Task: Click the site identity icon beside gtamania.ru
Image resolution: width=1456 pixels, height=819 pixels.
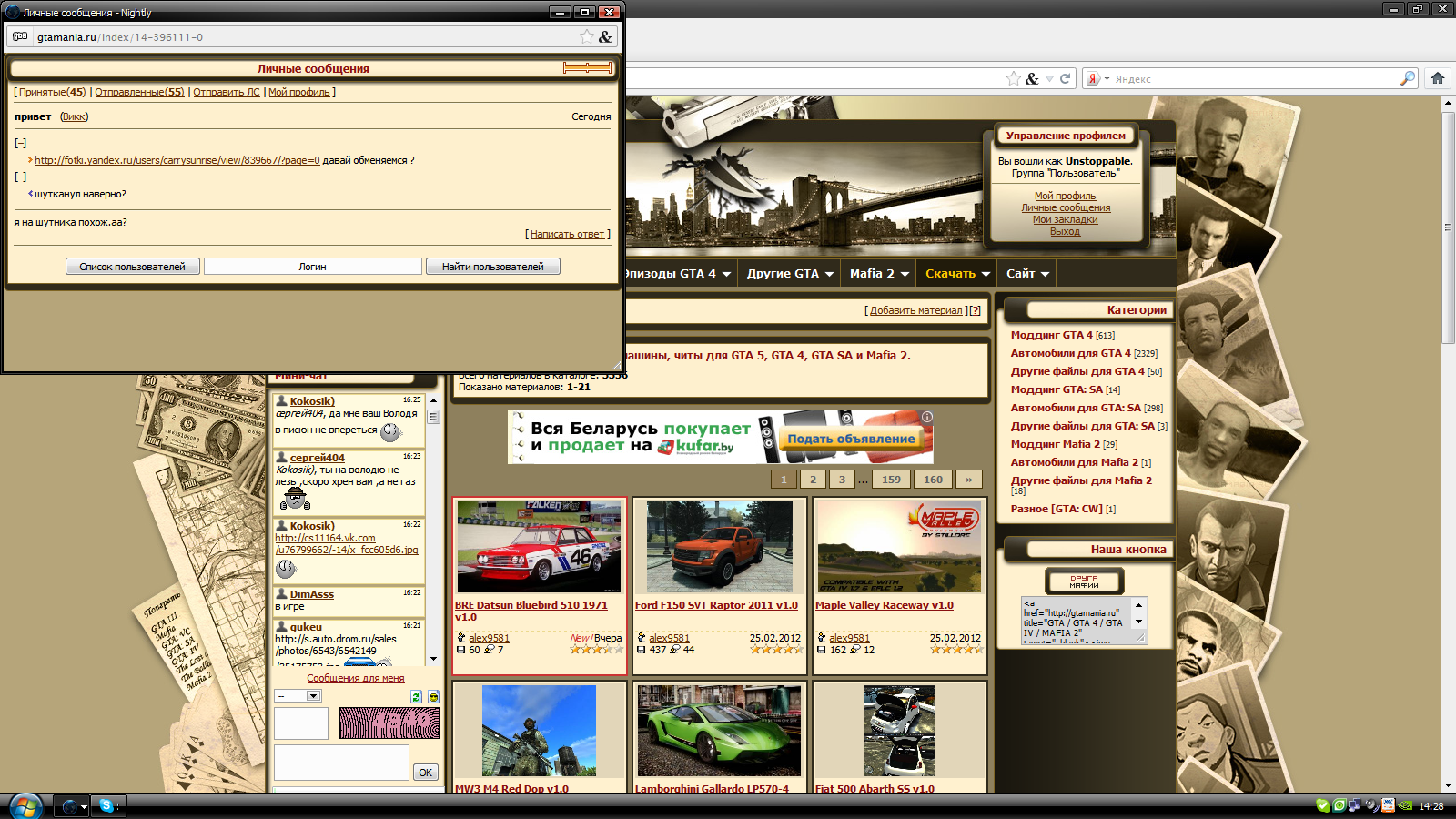Action: [x=20, y=36]
